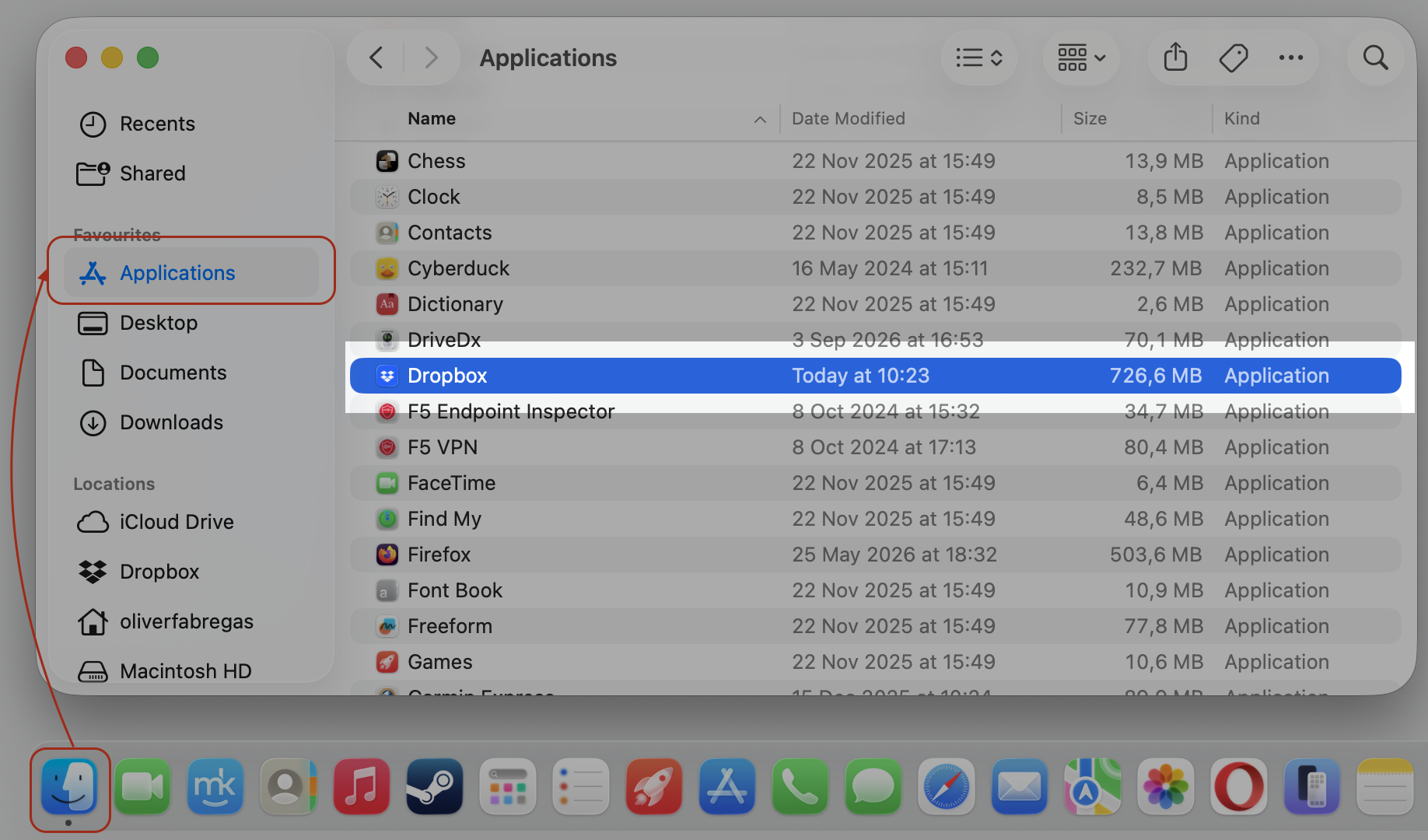Click Firefox's 25 May 2026 date
Viewport: 1428px width, 840px height.
tap(894, 555)
